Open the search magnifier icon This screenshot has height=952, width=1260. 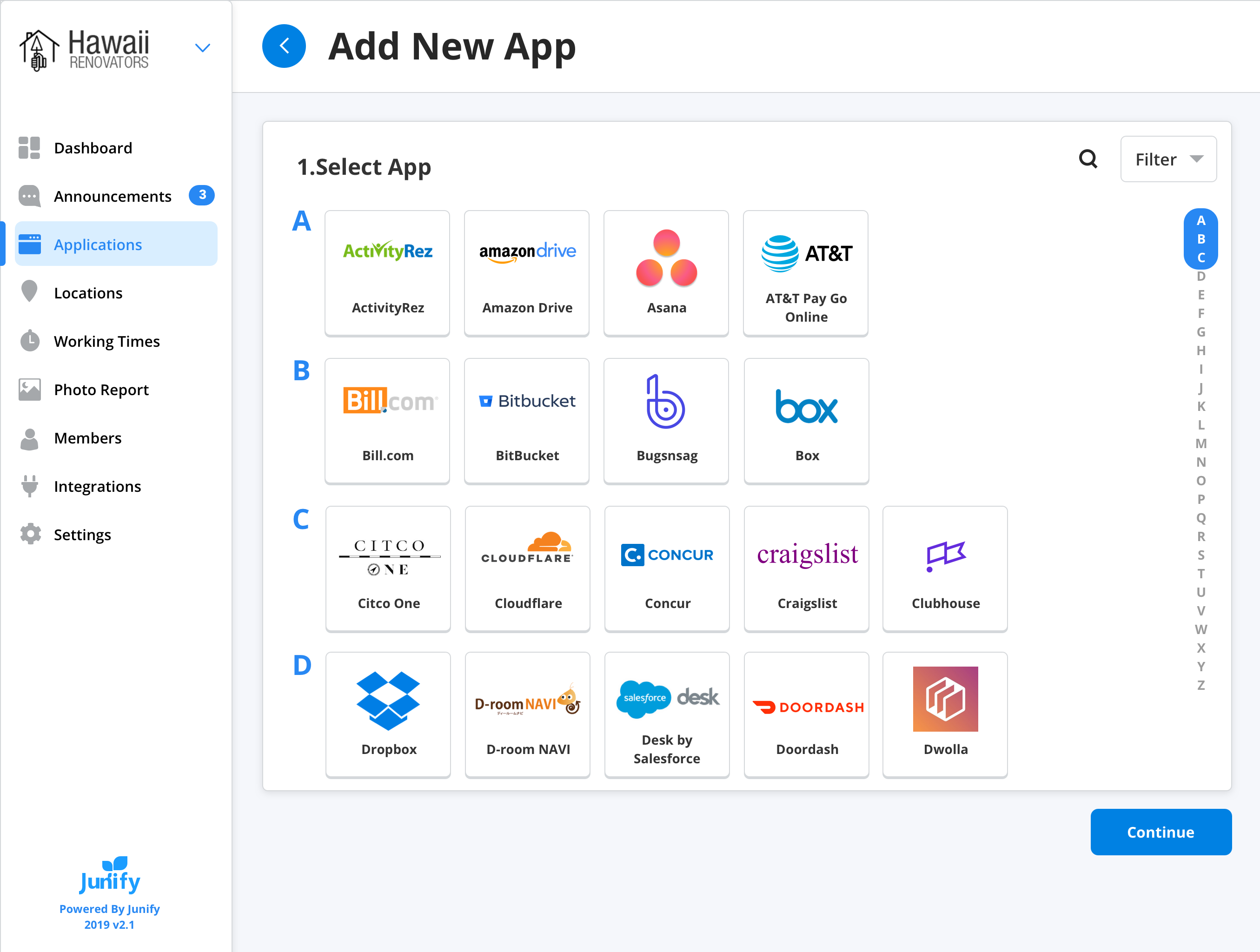tap(1088, 159)
